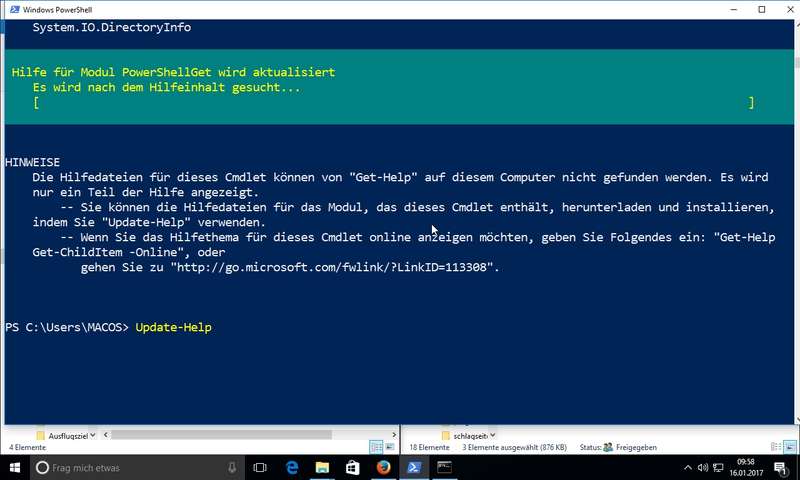Switch left Explorer pane to details view
Screen dimensions: 800x480
(376, 447)
